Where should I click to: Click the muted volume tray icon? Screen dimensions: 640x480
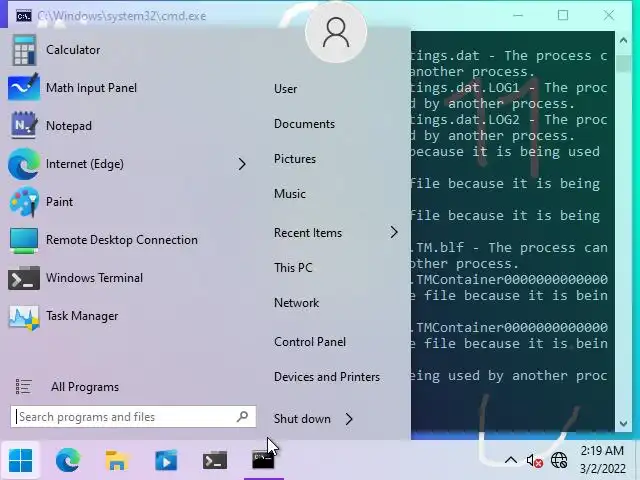(534, 461)
